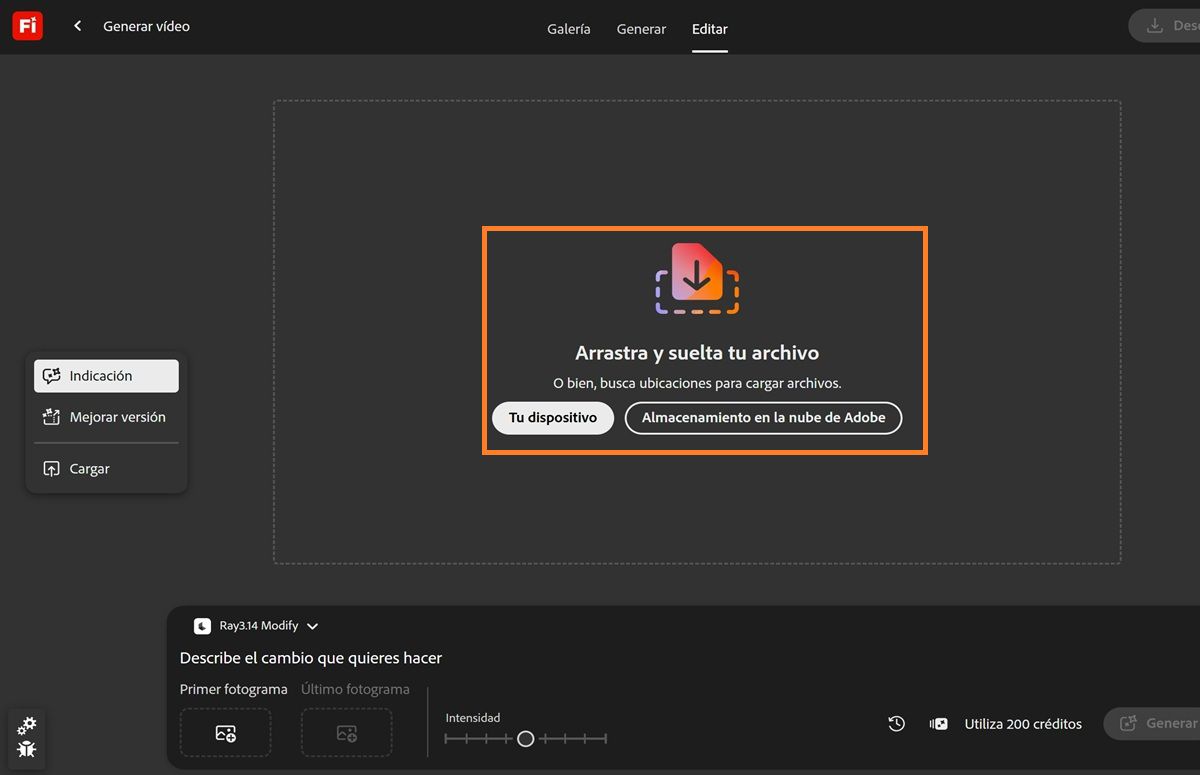
Task: Switch to the Generar tab
Action: point(641,29)
